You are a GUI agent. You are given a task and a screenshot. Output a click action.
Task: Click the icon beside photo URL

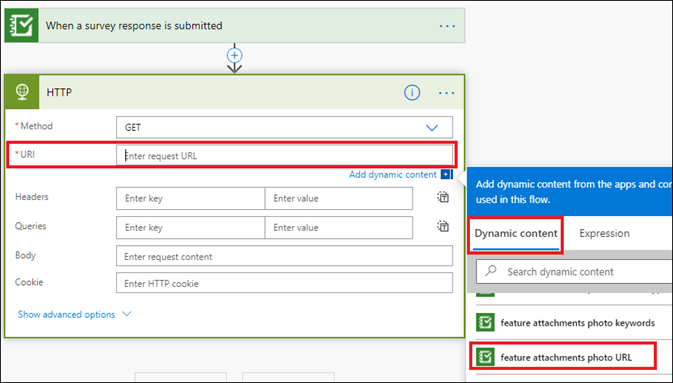pos(485,357)
